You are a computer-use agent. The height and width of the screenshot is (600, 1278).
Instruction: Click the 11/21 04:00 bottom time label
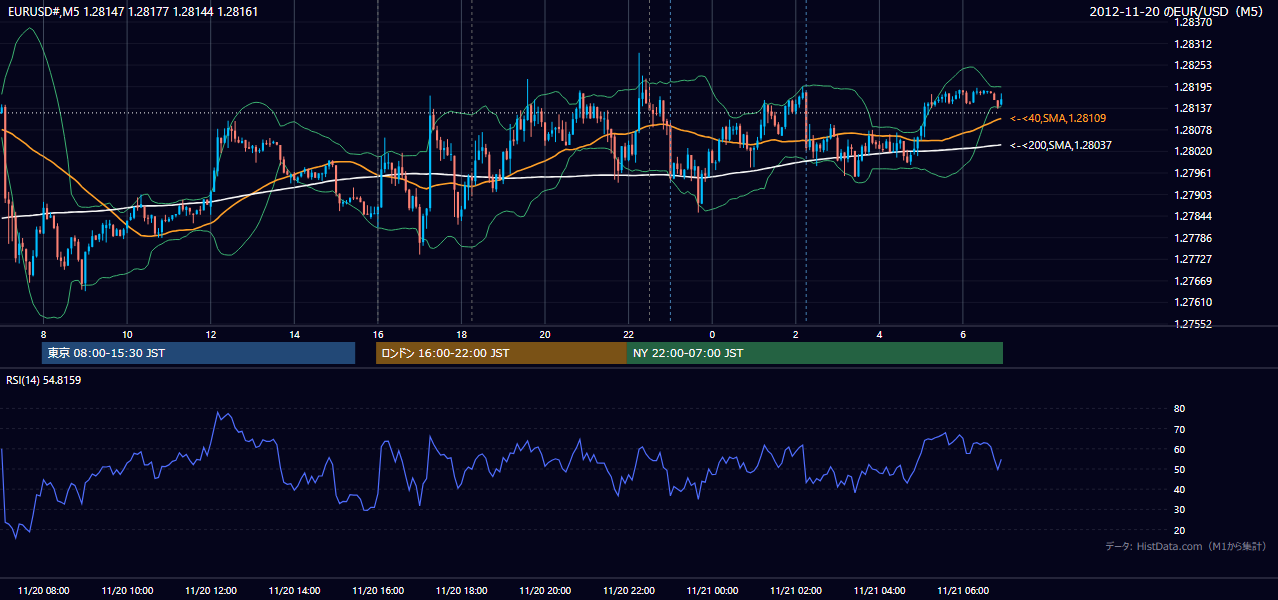pos(879,591)
